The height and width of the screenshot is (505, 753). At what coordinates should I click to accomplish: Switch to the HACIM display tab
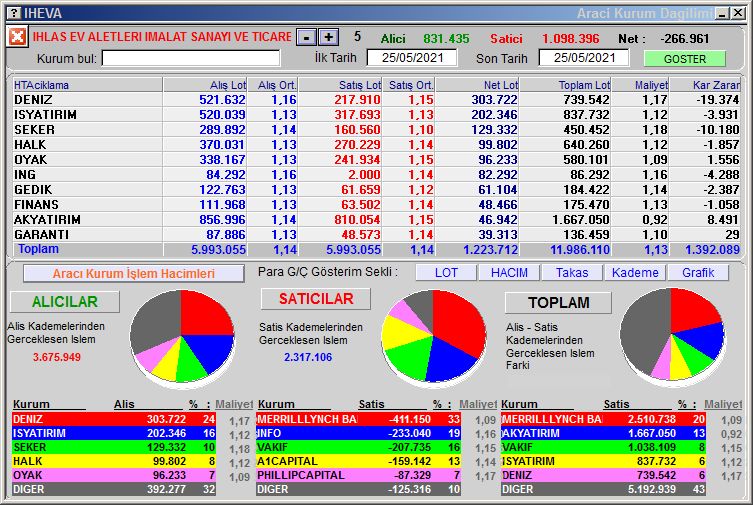pyautogui.click(x=509, y=273)
